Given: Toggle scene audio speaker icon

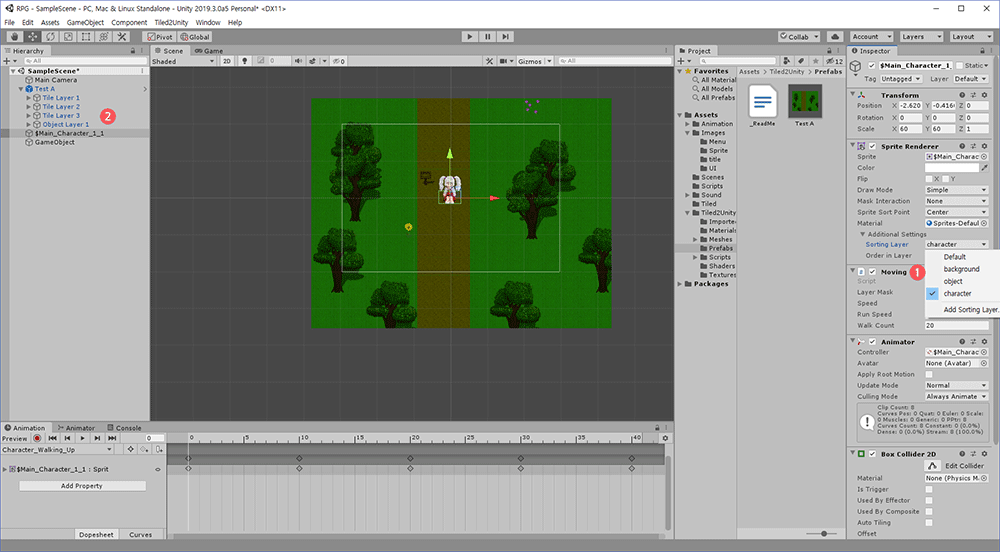Looking at the screenshot, I should click(x=298, y=61).
